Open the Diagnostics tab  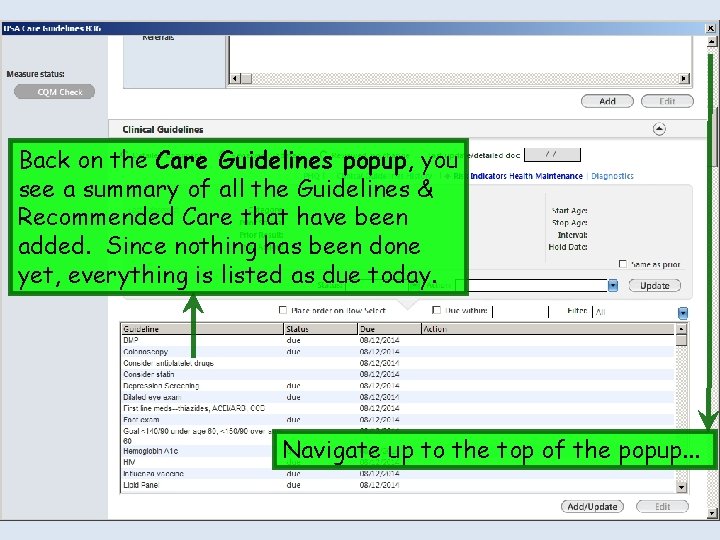612,176
